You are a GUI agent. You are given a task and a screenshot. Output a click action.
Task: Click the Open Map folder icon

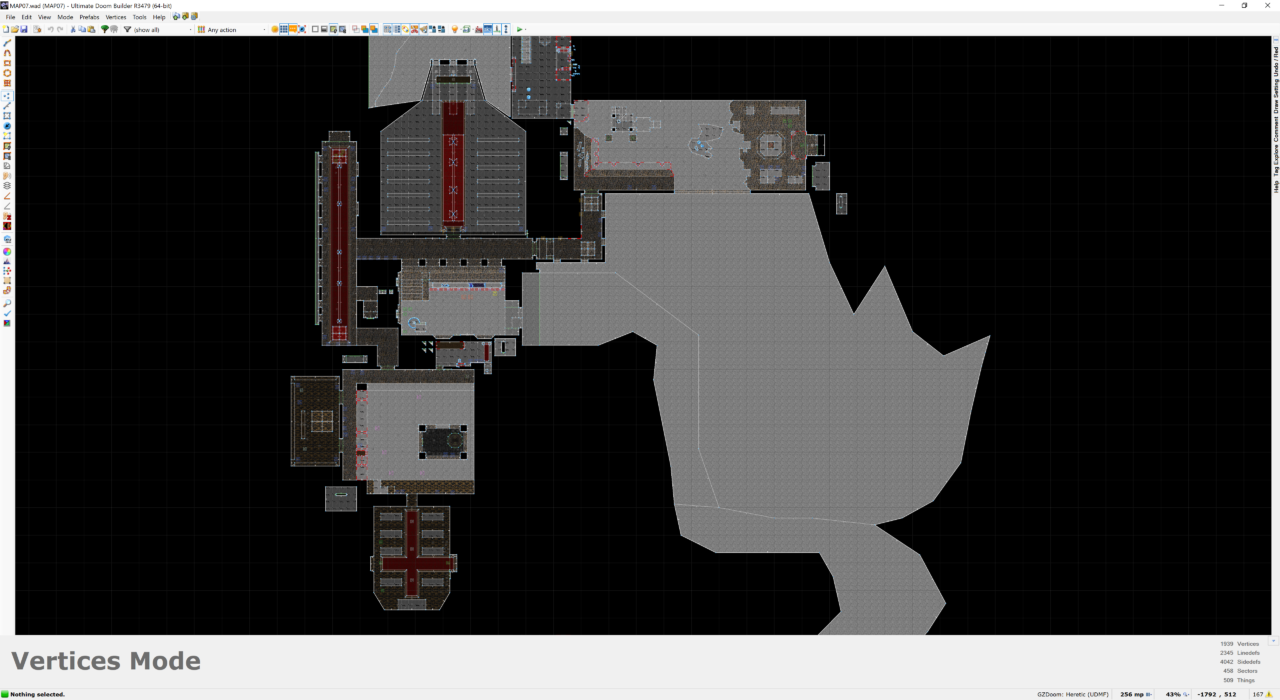[x=15, y=30]
